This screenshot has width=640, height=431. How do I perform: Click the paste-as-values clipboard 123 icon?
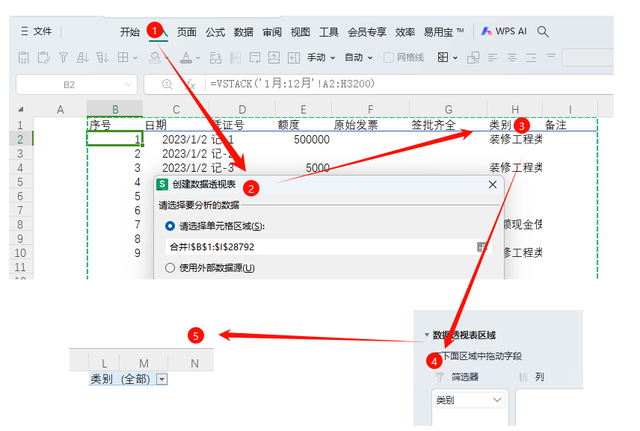click(x=24, y=58)
